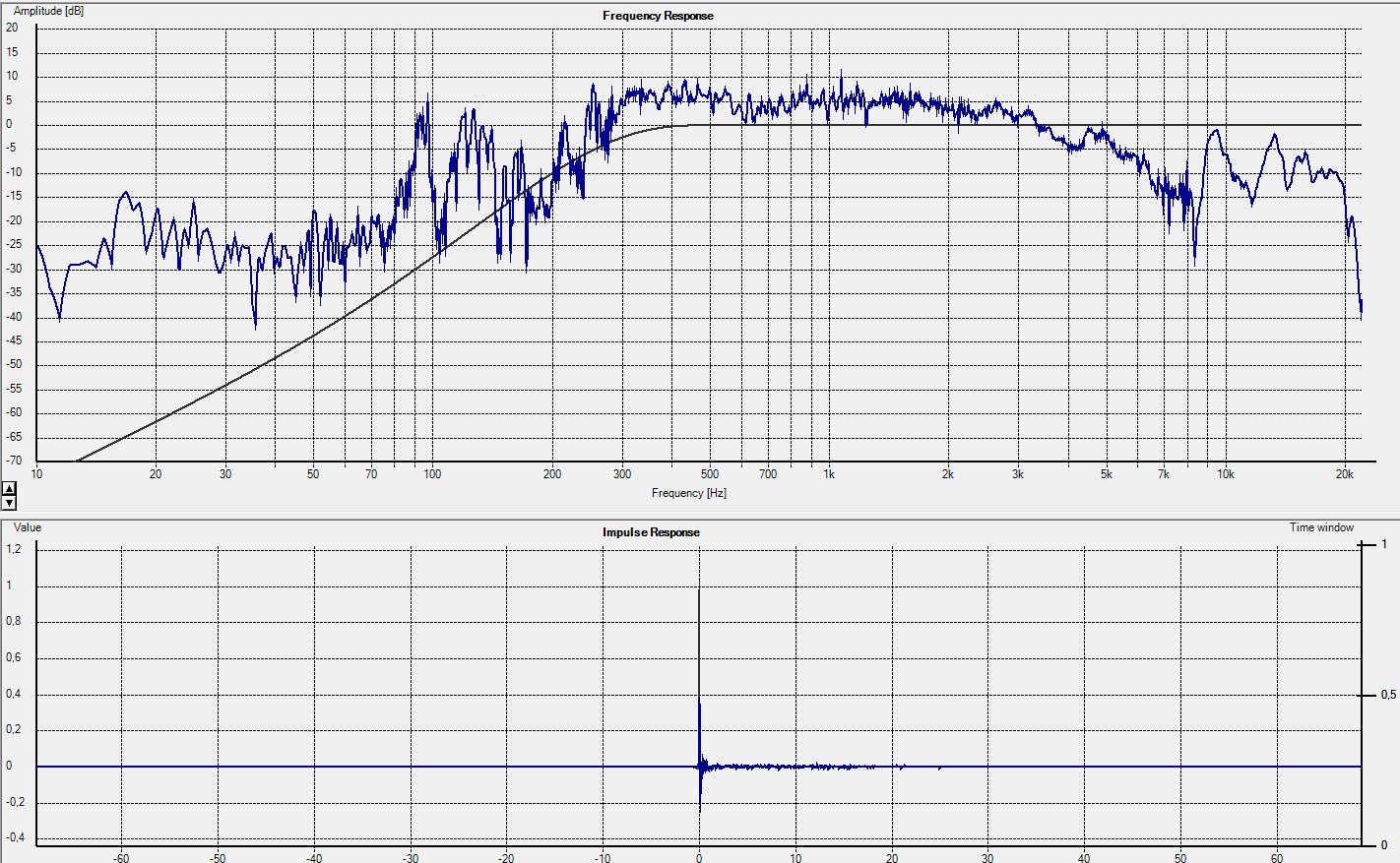Image resolution: width=1400 pixels, height=863 pixels.
Task: Select the 'Frequency Response' chart title
Action: [658, 16]
